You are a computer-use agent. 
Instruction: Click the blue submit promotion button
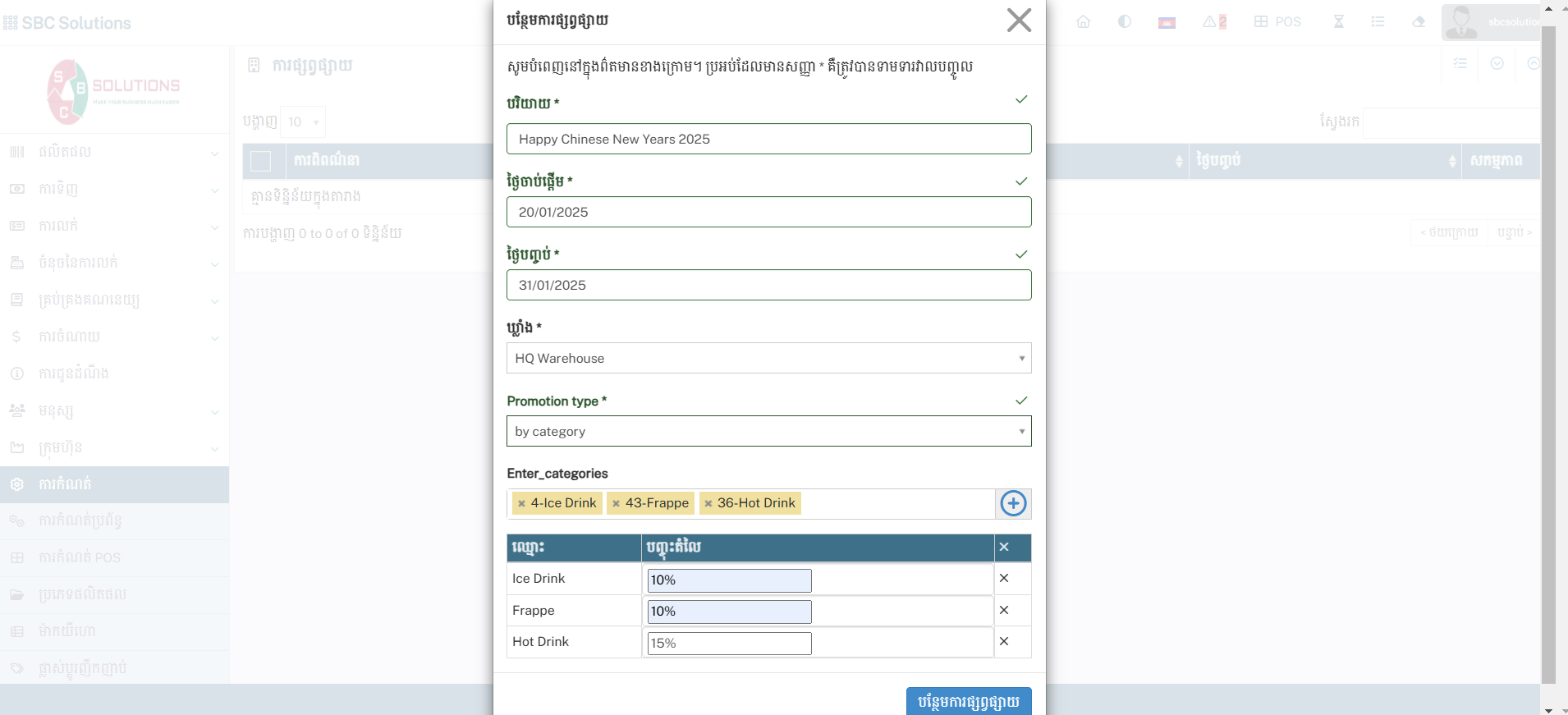[968, 701]
